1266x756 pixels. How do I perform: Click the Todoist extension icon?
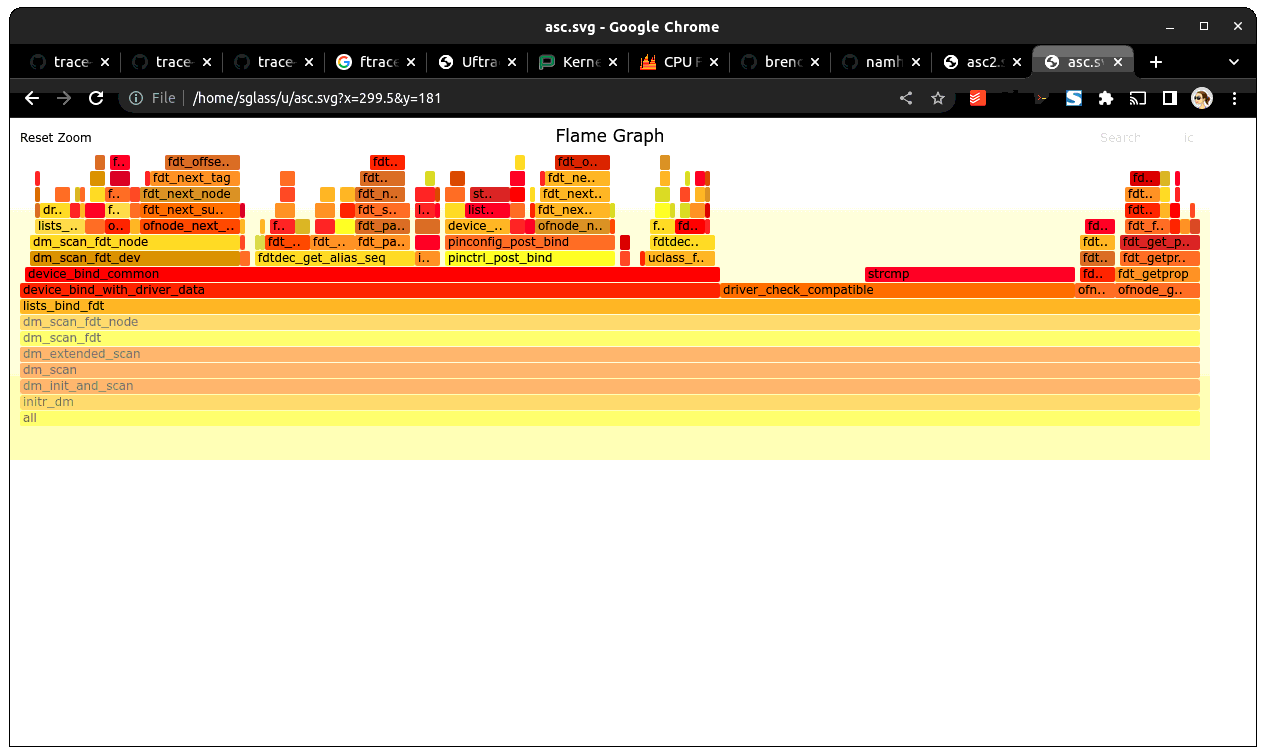click(977, 98)
